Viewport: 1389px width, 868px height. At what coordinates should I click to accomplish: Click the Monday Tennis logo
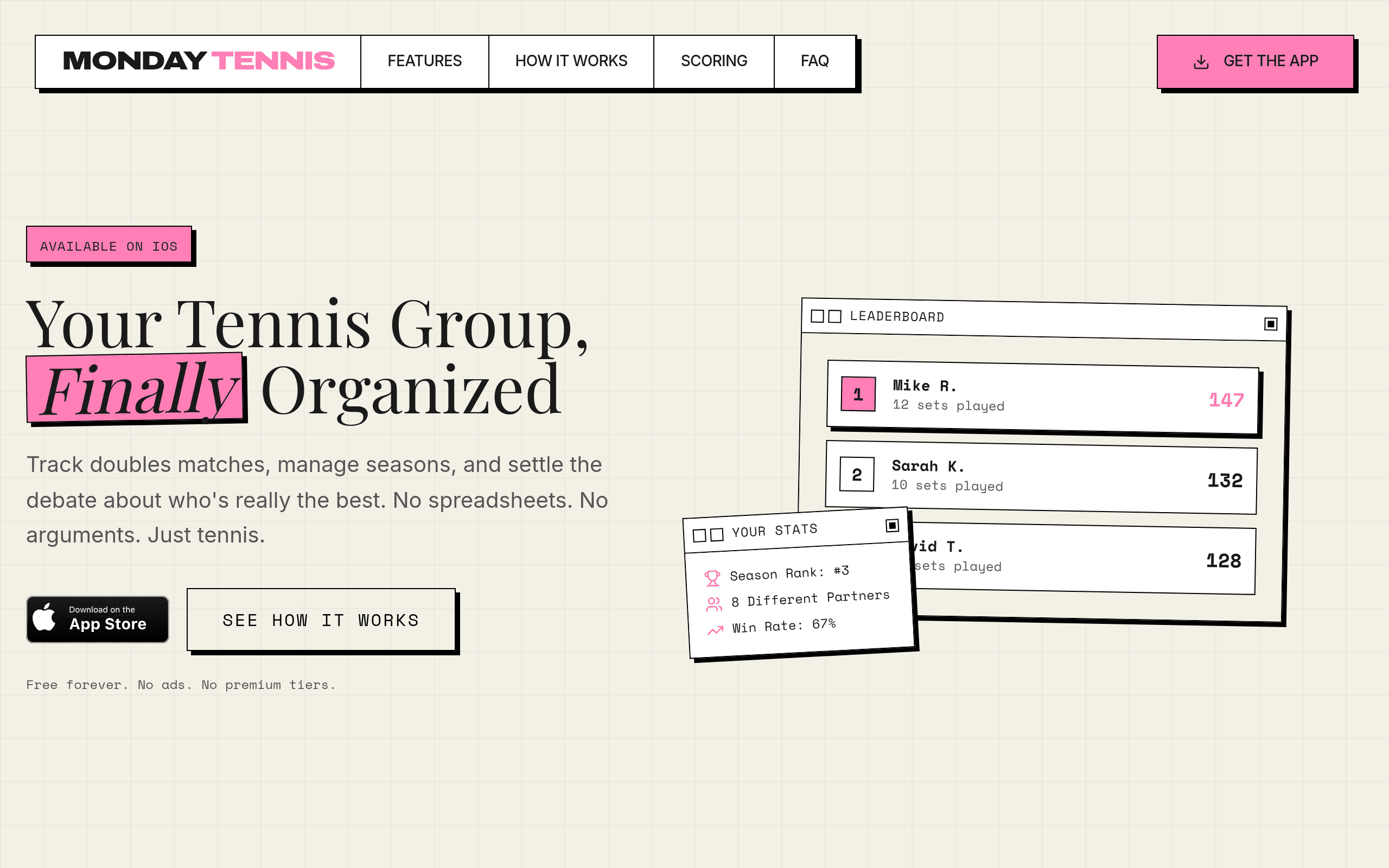(x=199, y=61)
